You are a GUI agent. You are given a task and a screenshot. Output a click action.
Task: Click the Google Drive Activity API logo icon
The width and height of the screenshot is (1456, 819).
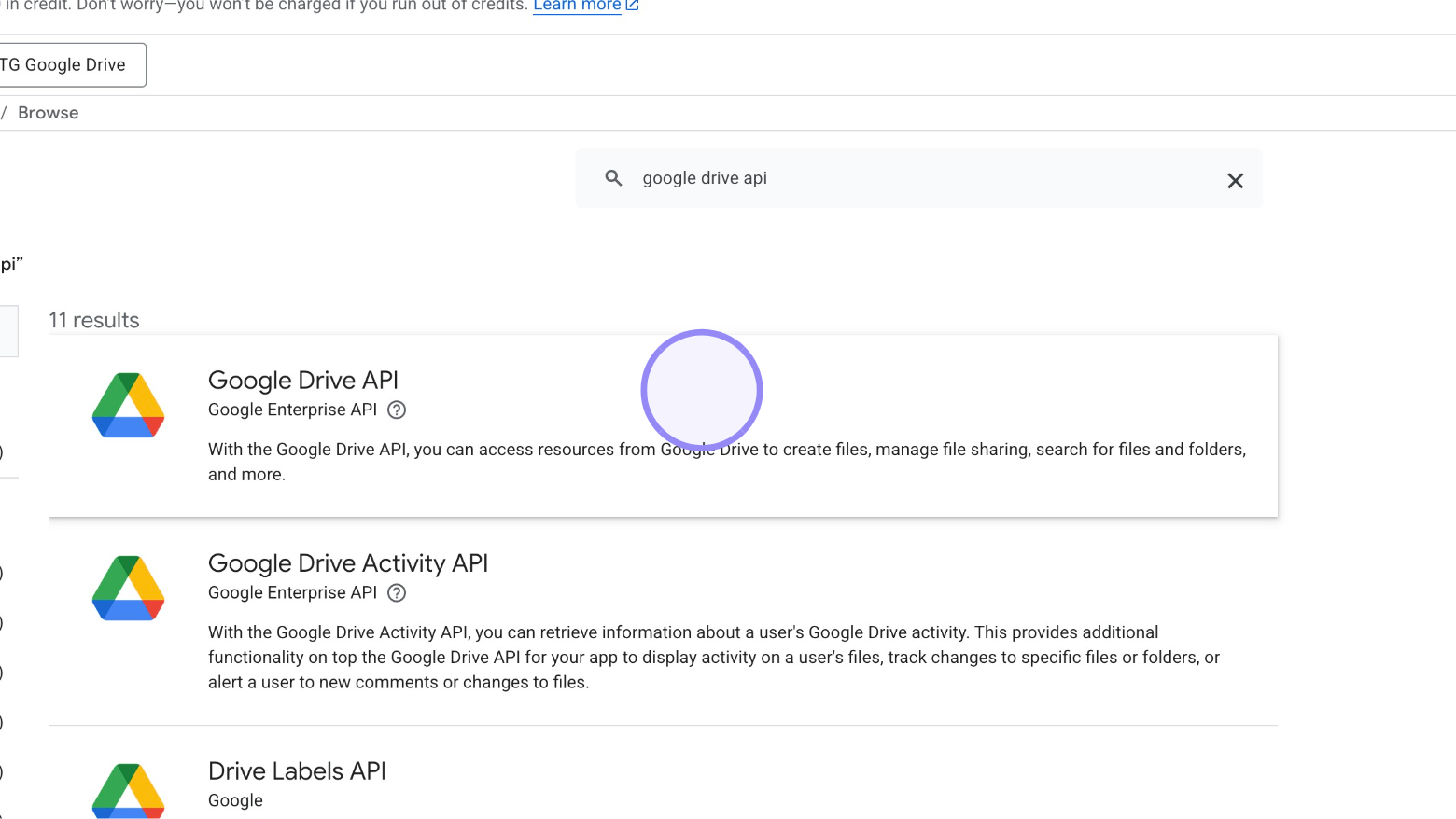[x=128, y=588]
